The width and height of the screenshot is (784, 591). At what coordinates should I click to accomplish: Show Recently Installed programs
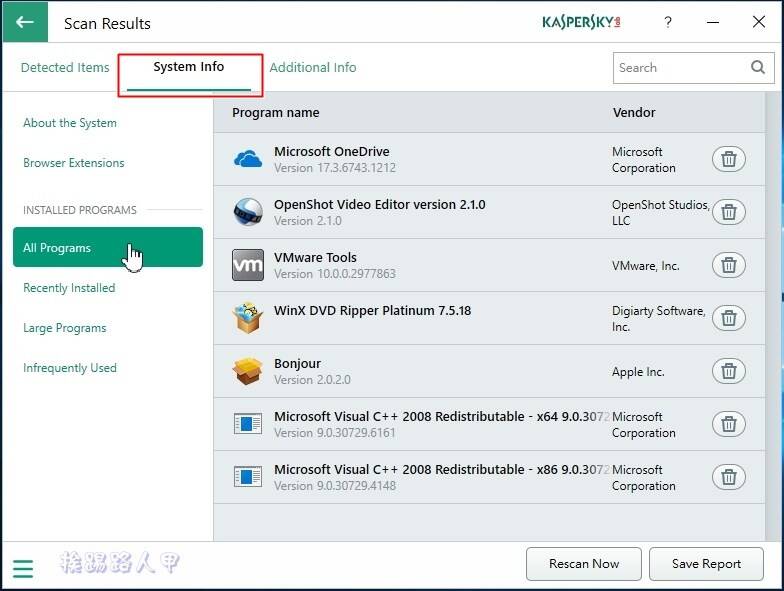click(x=69, y=288)
